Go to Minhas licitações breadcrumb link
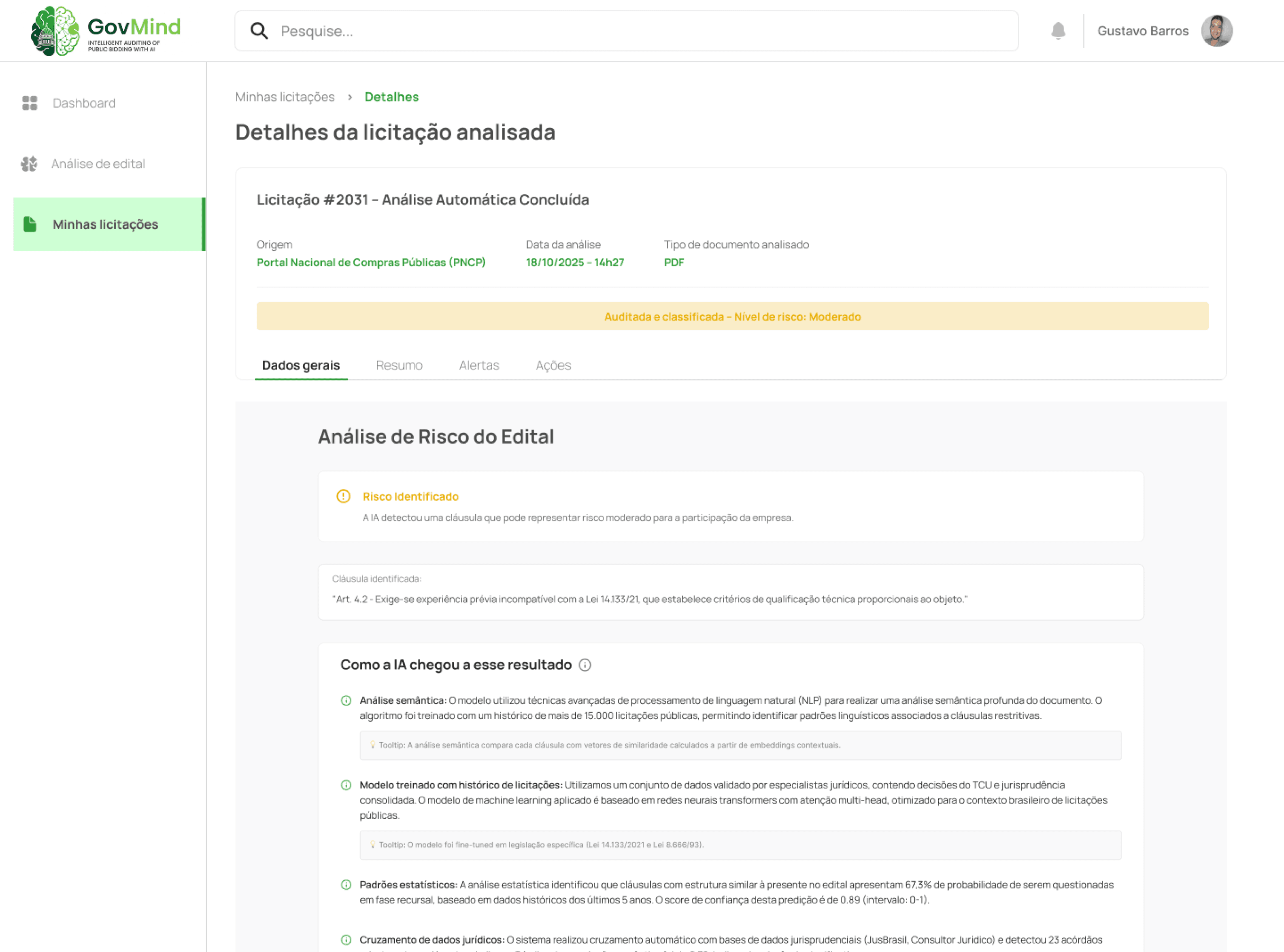 point(285,97)
